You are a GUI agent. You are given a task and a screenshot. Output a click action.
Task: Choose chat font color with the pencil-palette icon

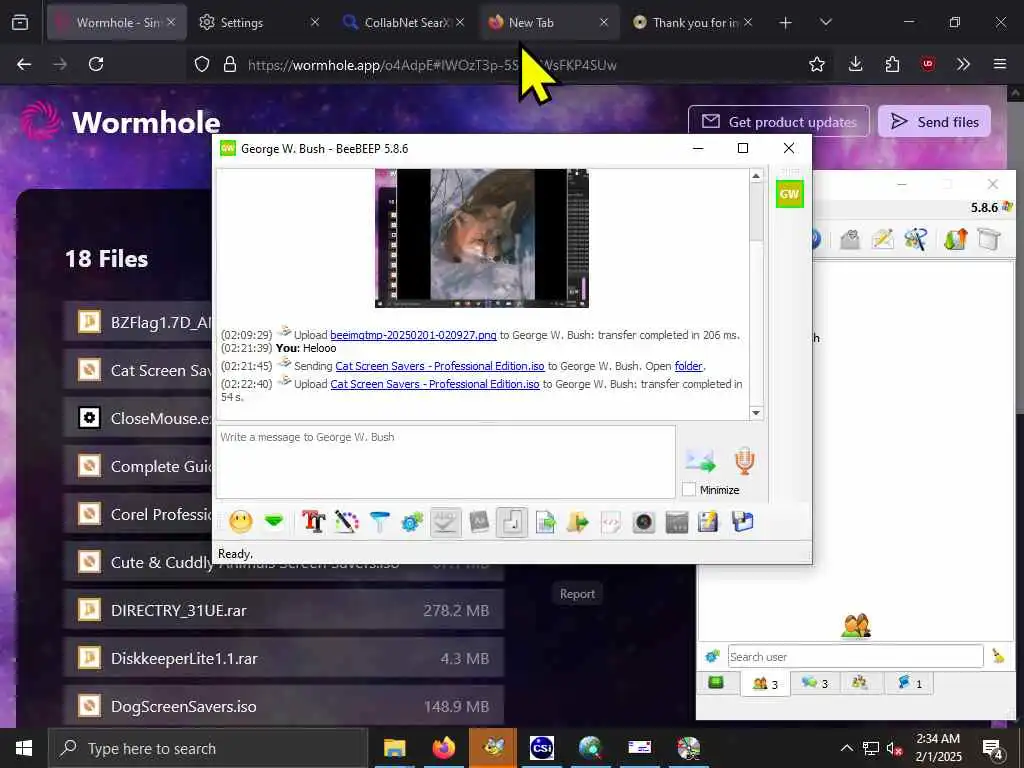pos(347,522)
